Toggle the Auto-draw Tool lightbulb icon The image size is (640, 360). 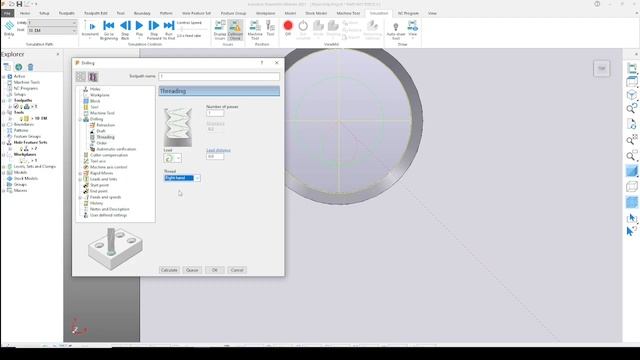[396, 31]
